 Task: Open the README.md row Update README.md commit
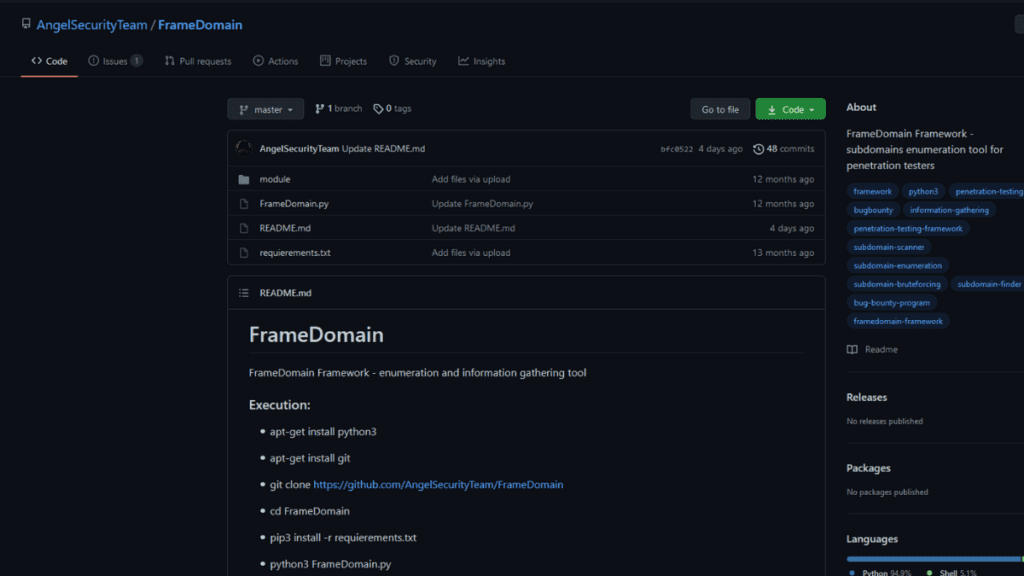(x=473, y=228)
